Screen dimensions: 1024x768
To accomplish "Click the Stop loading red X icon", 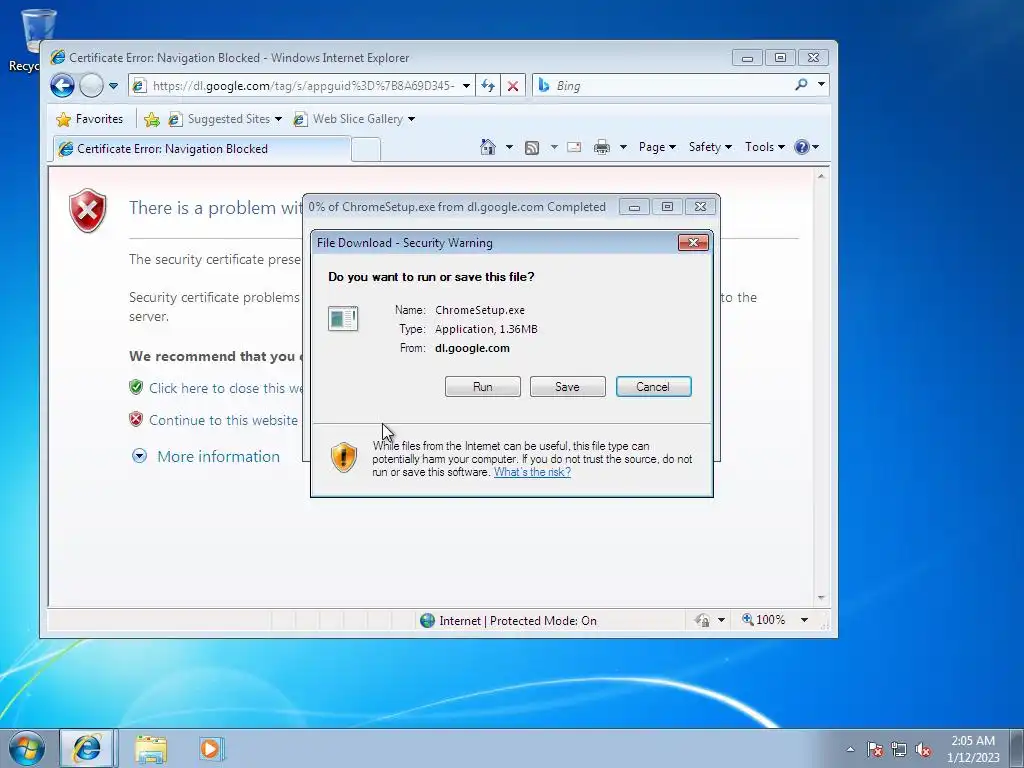I will (513, 86).
